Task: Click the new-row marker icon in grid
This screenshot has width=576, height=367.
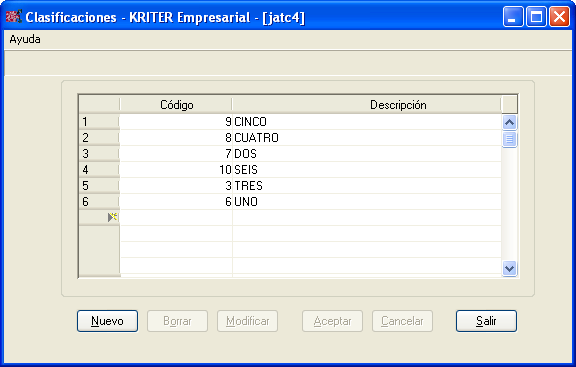Action: point(112,217)
